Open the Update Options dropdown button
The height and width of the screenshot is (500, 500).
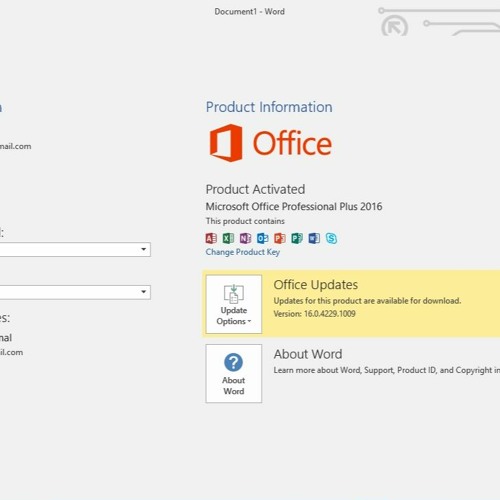click(234, 304)
